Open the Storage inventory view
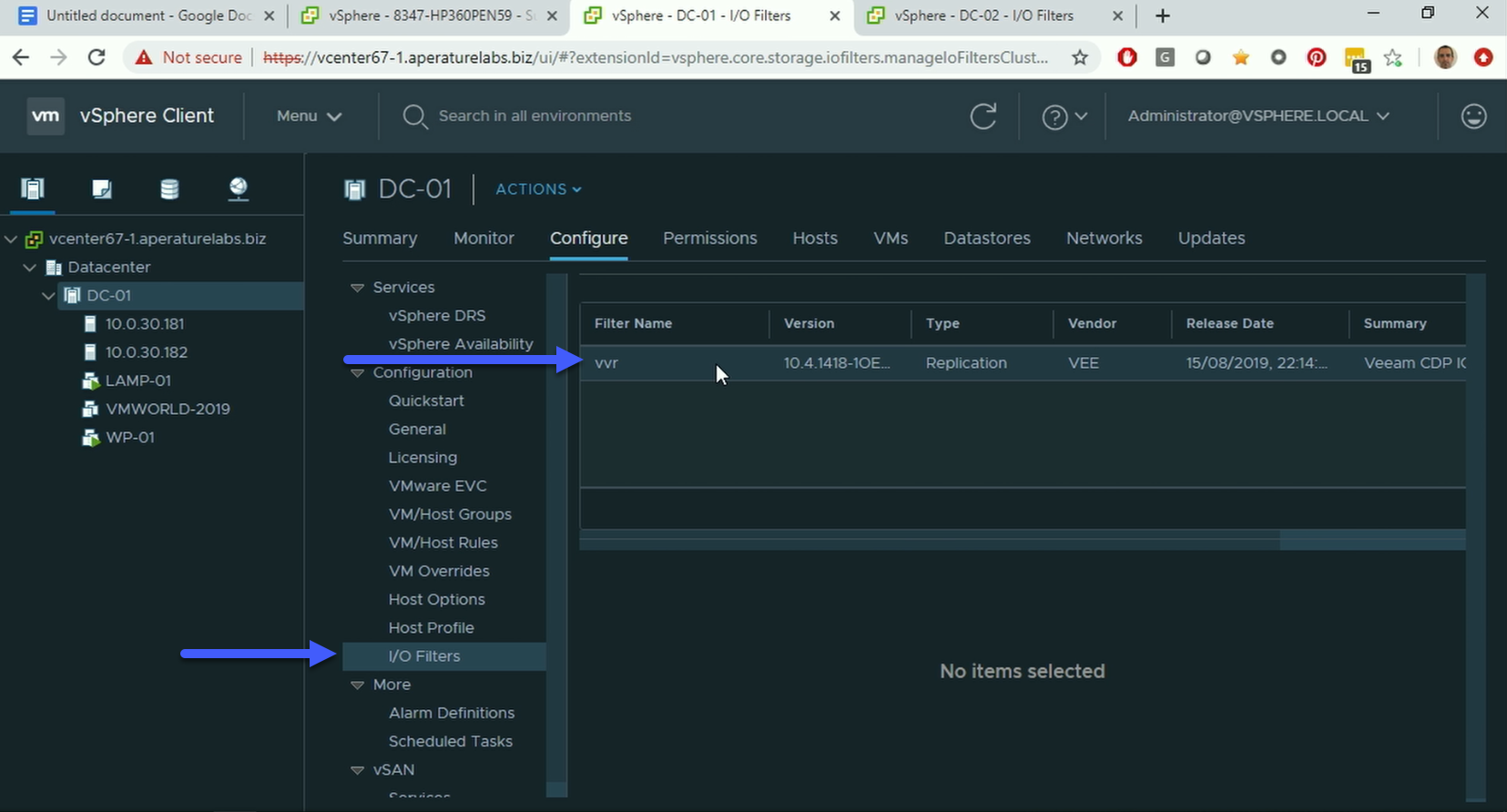Viewport: 1507px width, 812px height. pyautogui.click(x=169, y=188)
